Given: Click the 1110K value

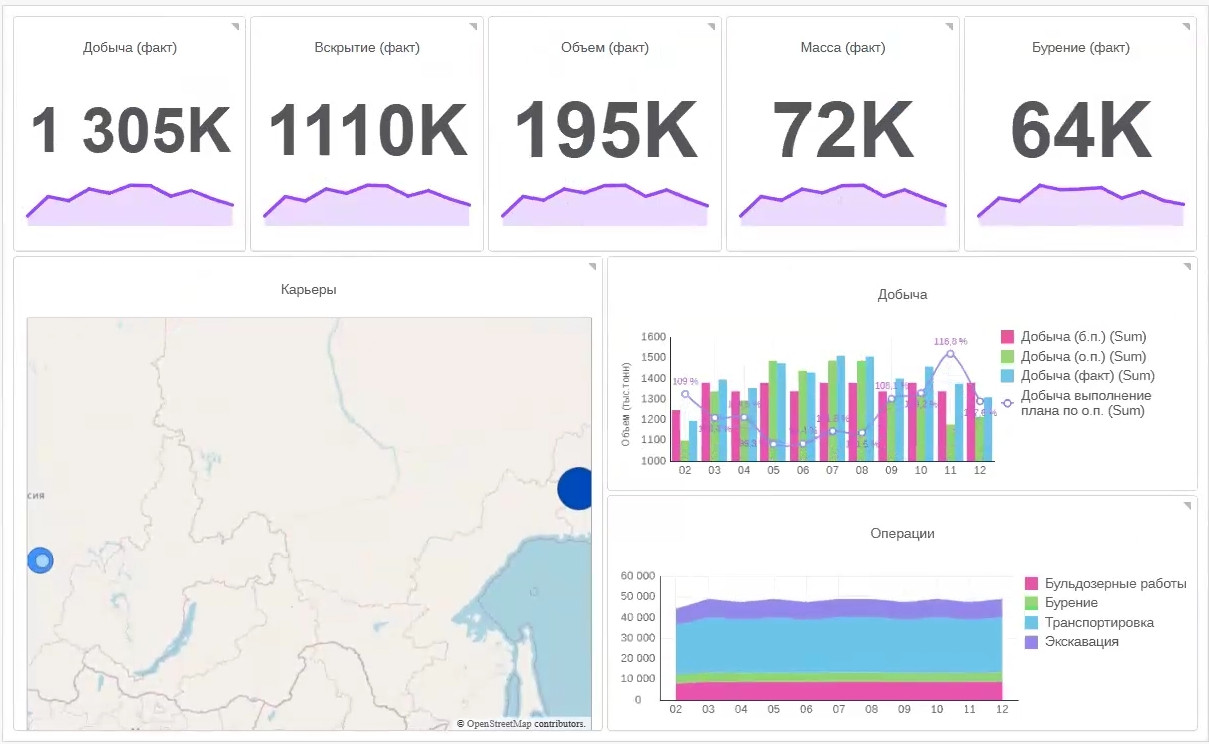Looking at the screenshot, I should tap(368, 131).
